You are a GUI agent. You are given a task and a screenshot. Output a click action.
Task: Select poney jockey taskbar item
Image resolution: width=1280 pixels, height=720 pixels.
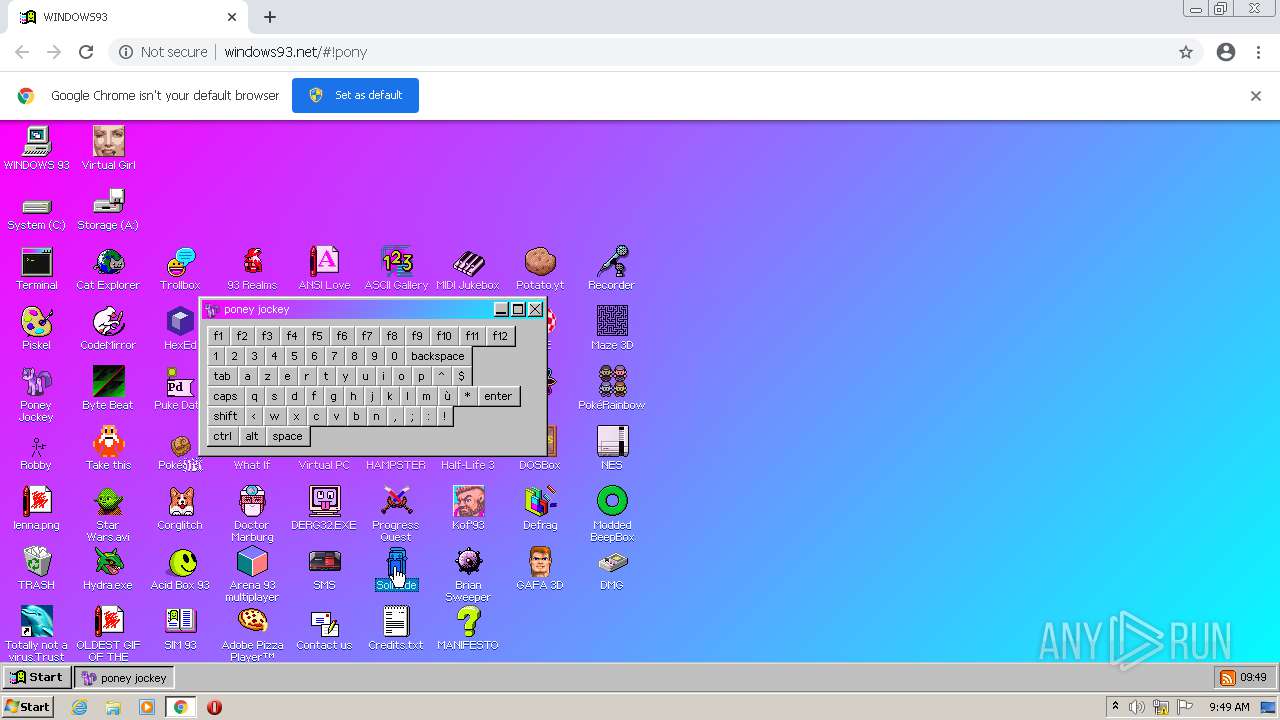pyautogui.click(x=124, y=677)
